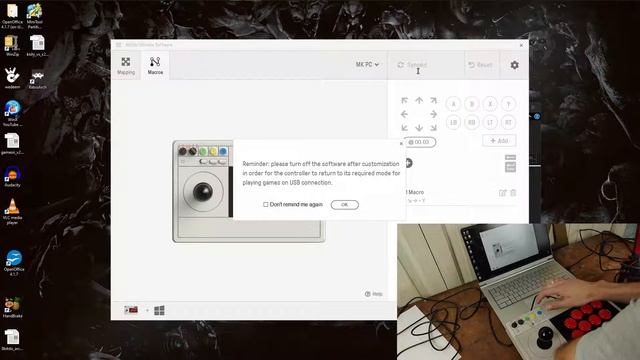
Task: Choose the LT button circle
Action: pos(490,122)
